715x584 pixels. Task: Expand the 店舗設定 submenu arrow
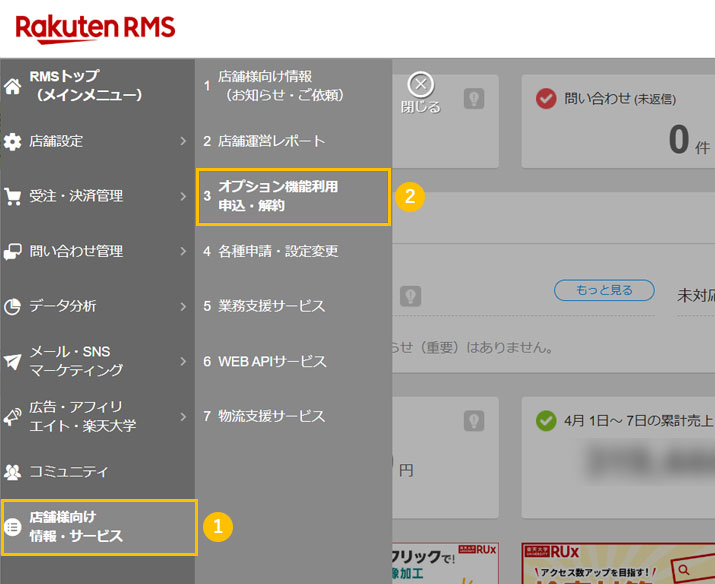coord(183,141)
